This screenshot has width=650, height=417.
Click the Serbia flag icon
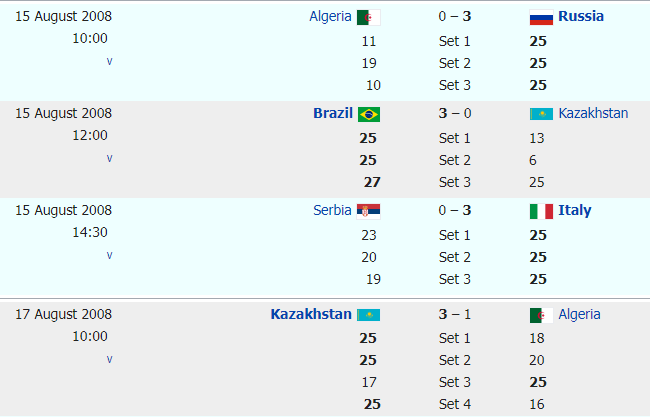369,211
